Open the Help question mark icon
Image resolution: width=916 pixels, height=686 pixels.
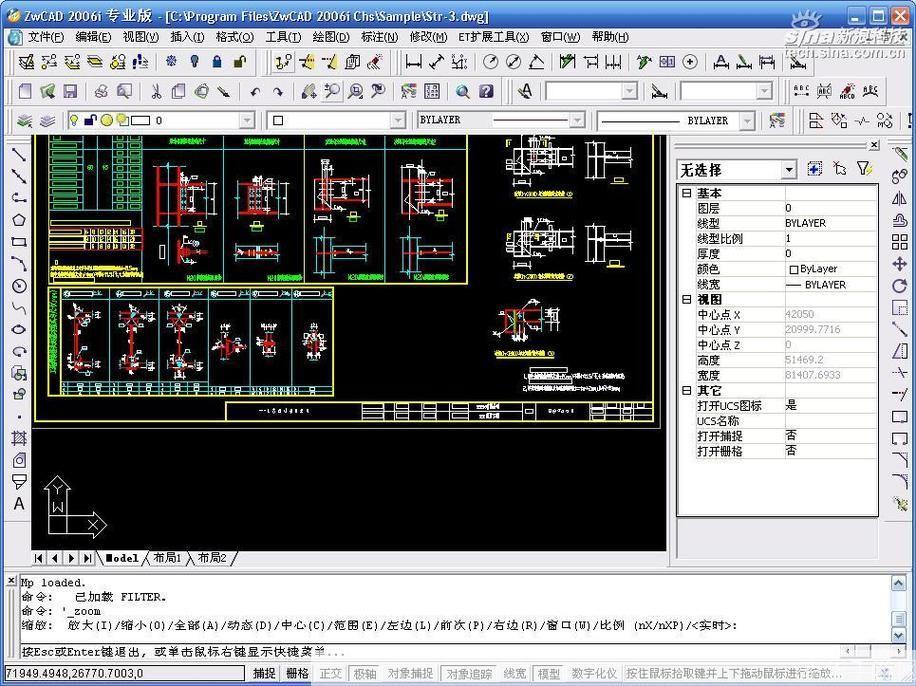click(486, 91)
